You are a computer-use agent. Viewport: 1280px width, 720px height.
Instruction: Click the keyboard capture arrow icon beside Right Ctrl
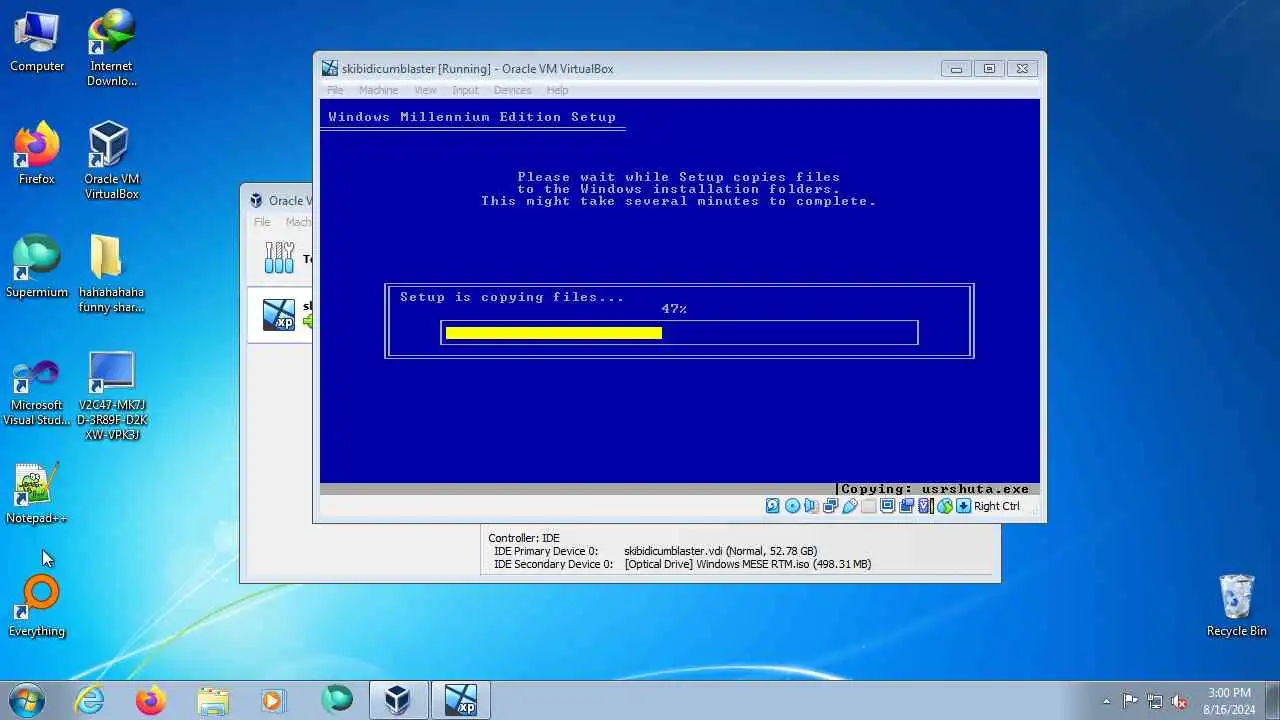click(x=963, y=506)
